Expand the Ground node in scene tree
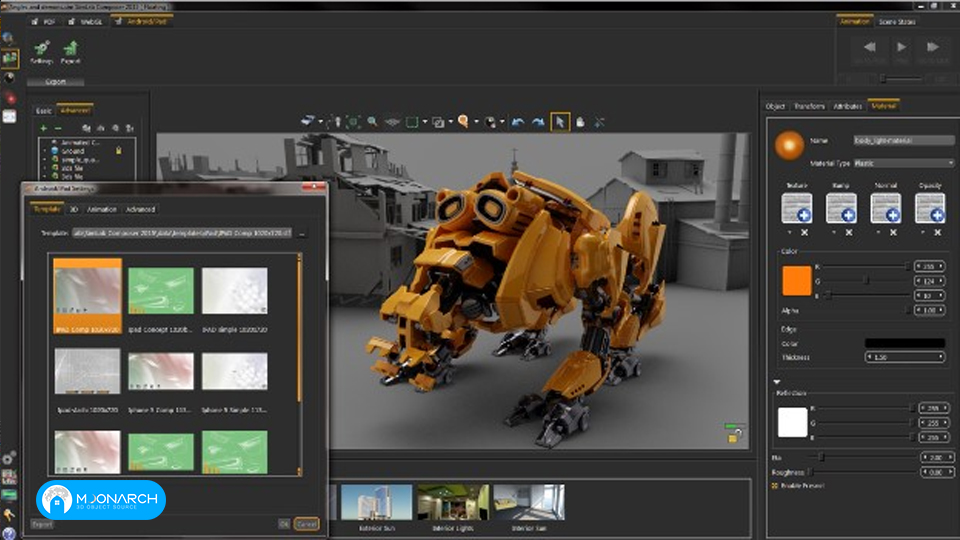Screen dimensions: 960x540 (x=45, y=151)
